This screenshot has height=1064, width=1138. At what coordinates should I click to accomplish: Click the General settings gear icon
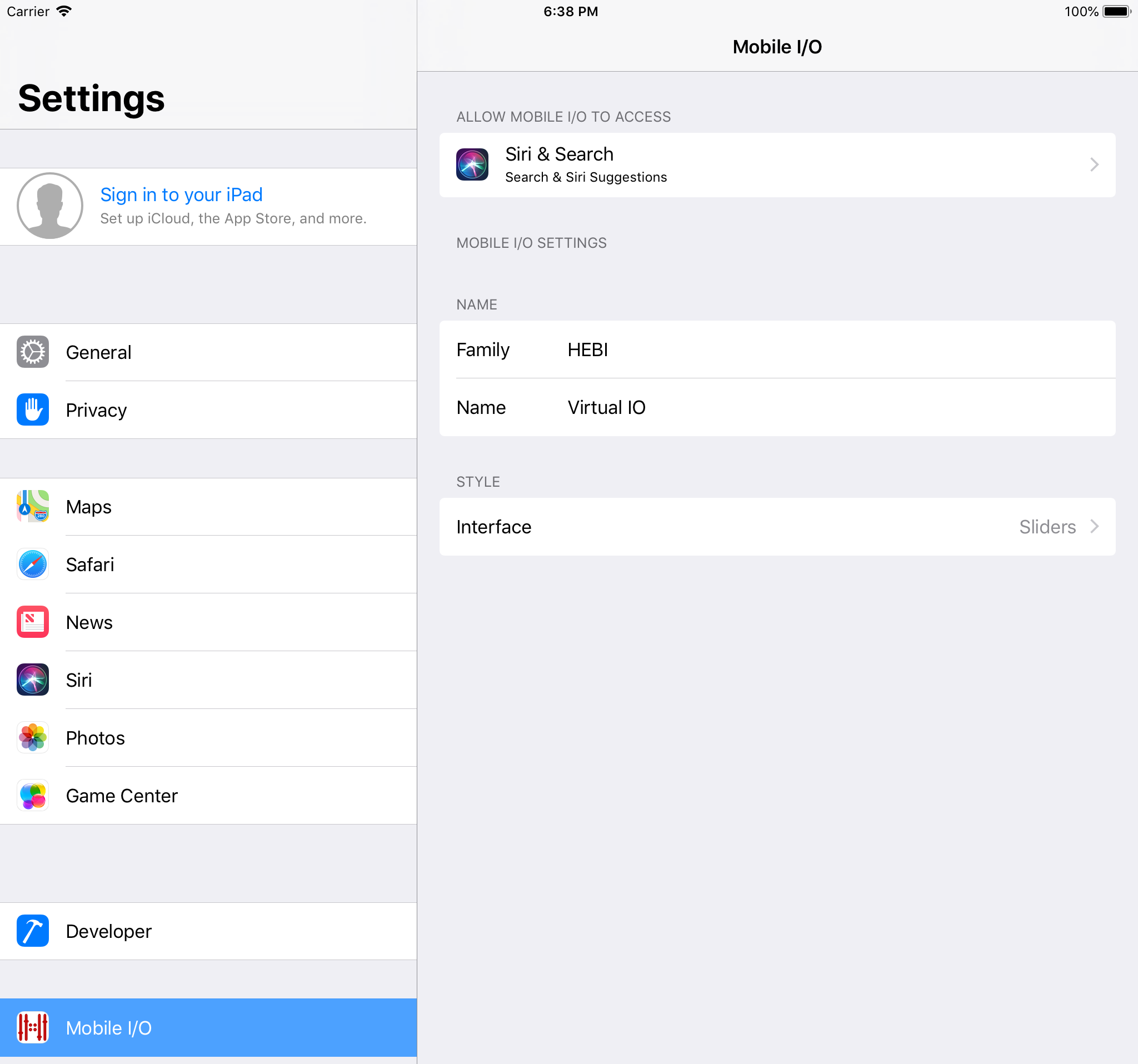tap(33, 352)
